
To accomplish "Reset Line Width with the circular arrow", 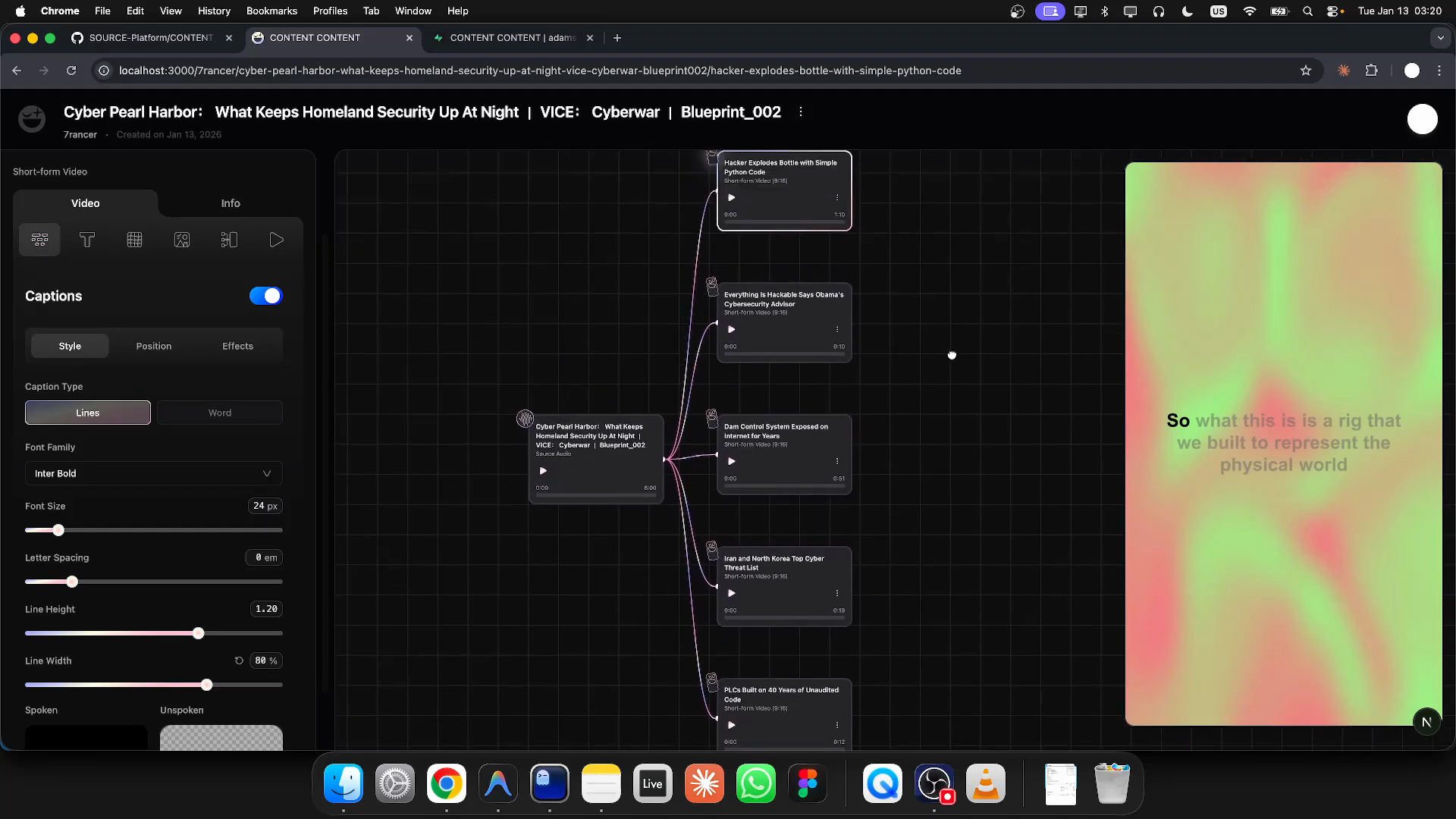I will point(239,661).
